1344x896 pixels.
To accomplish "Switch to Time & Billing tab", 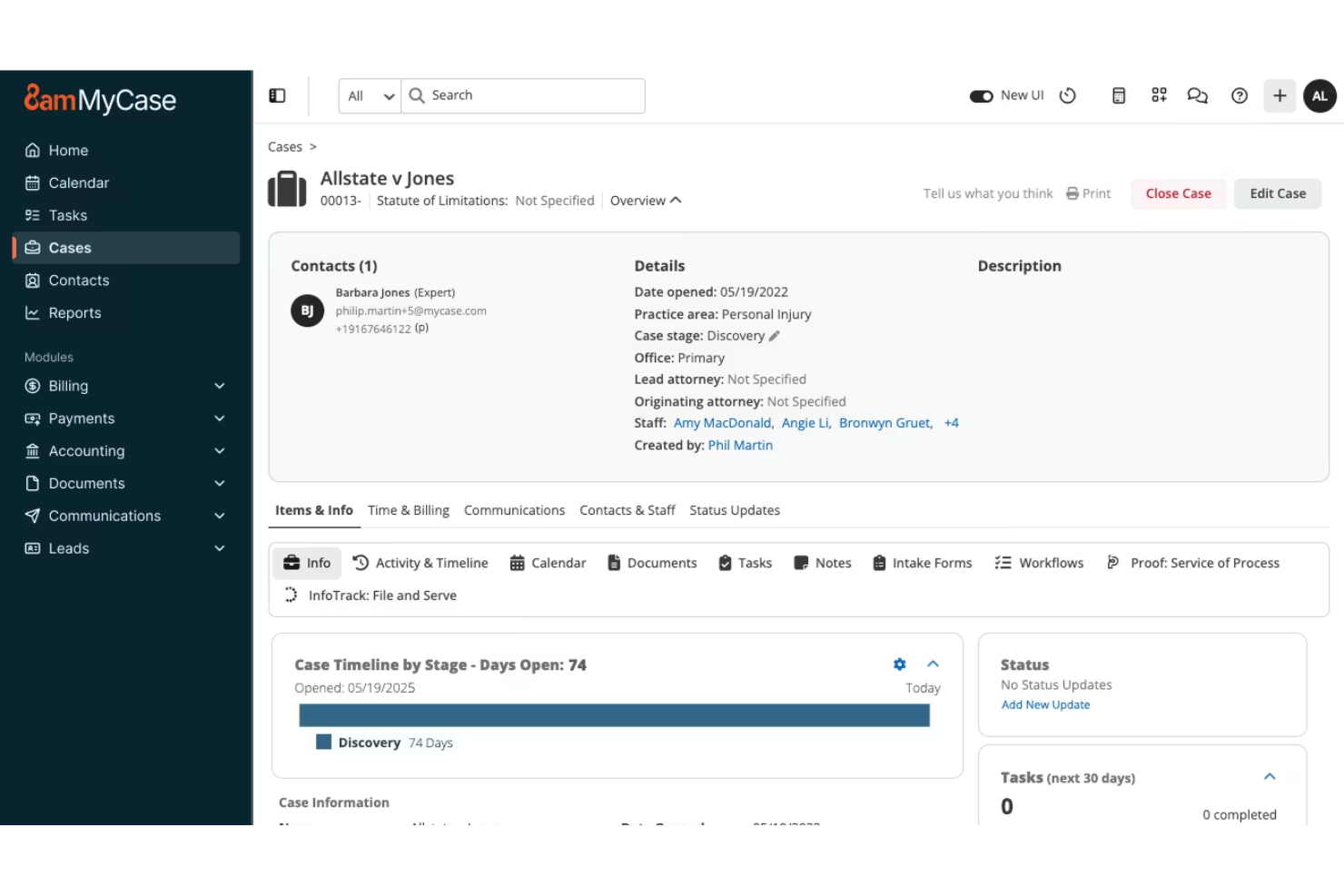I will click(409, 510).
